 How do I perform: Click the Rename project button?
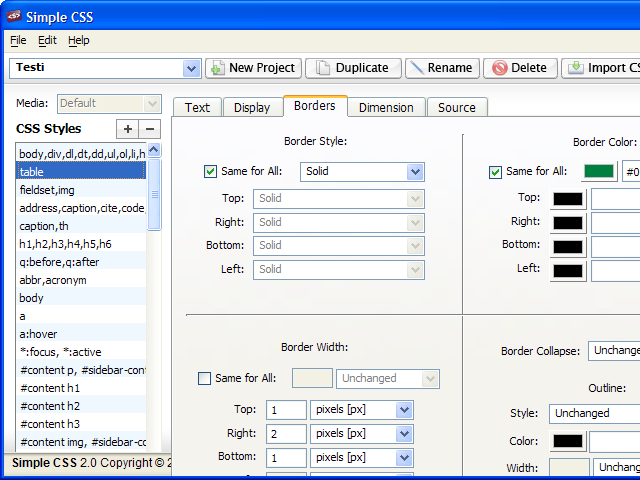click(442, 68)
